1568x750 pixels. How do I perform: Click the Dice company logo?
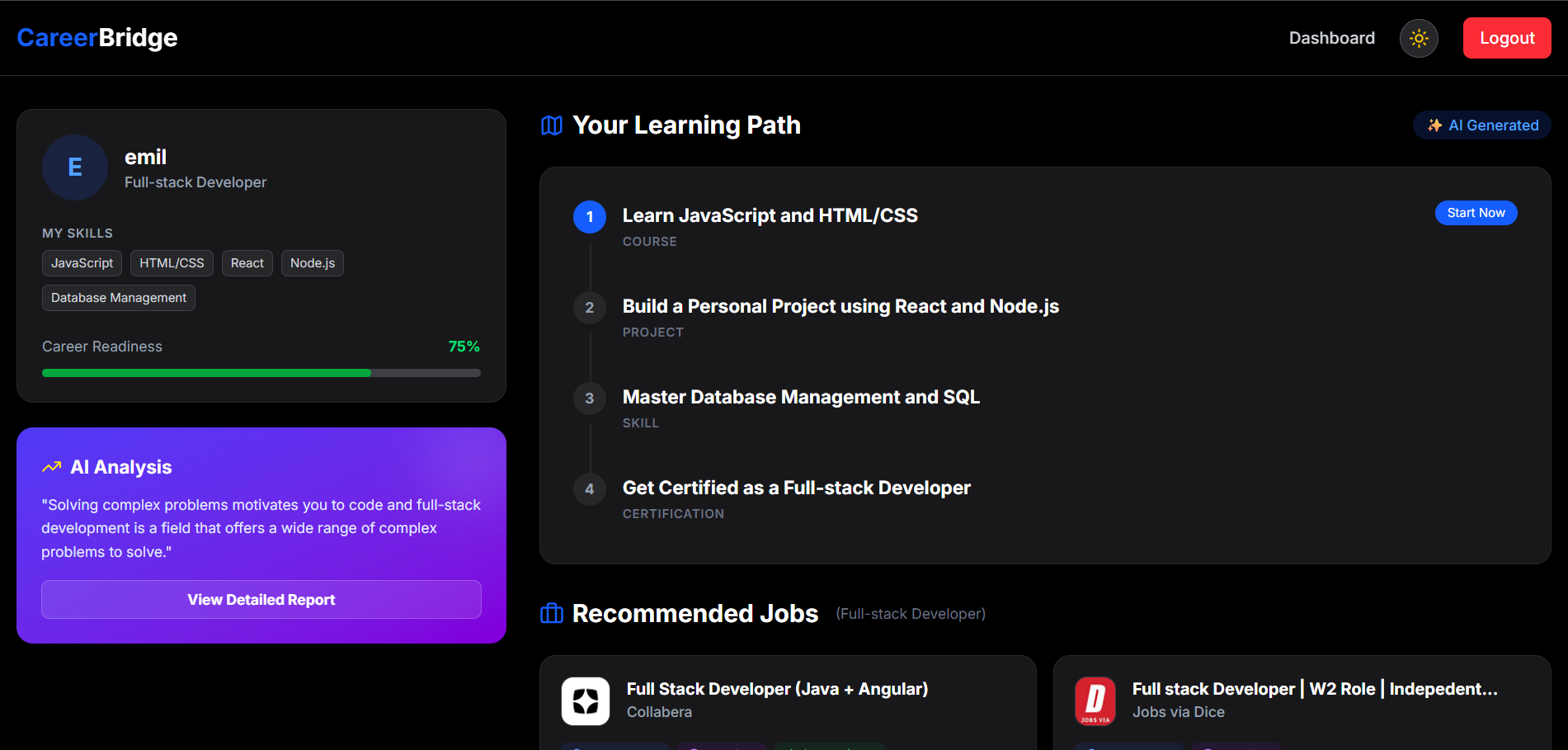coord(1095,701)
